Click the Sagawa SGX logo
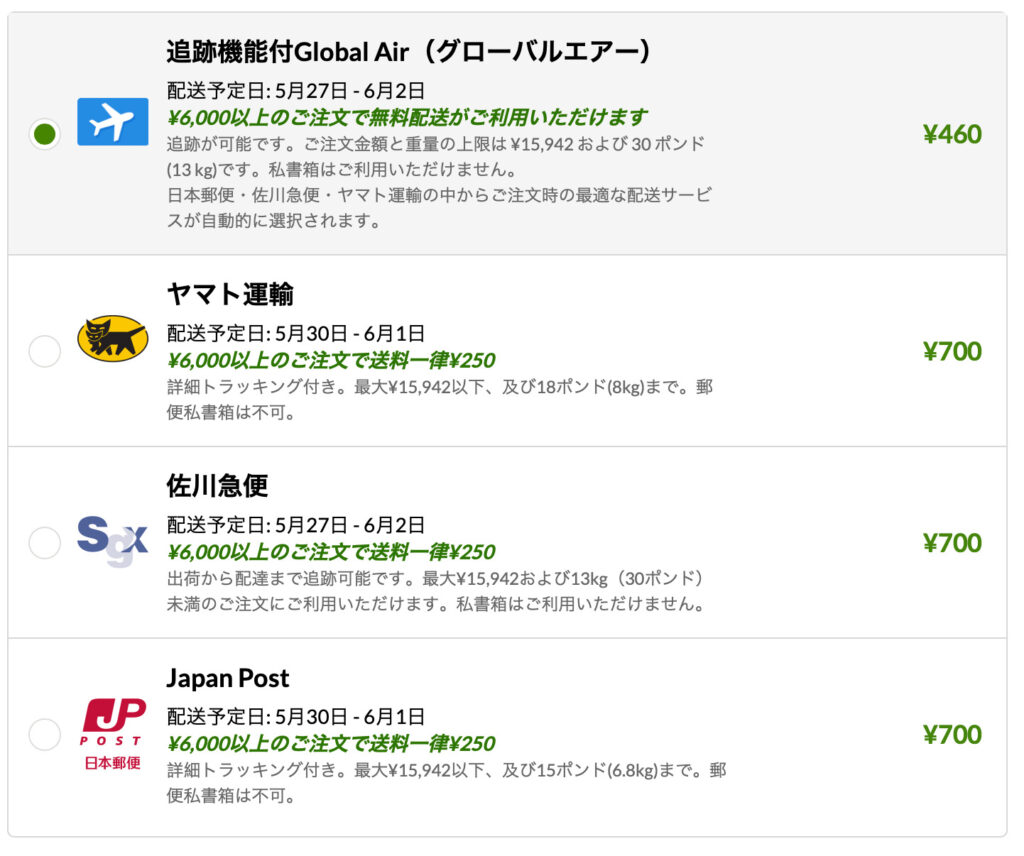 point(112,541)
